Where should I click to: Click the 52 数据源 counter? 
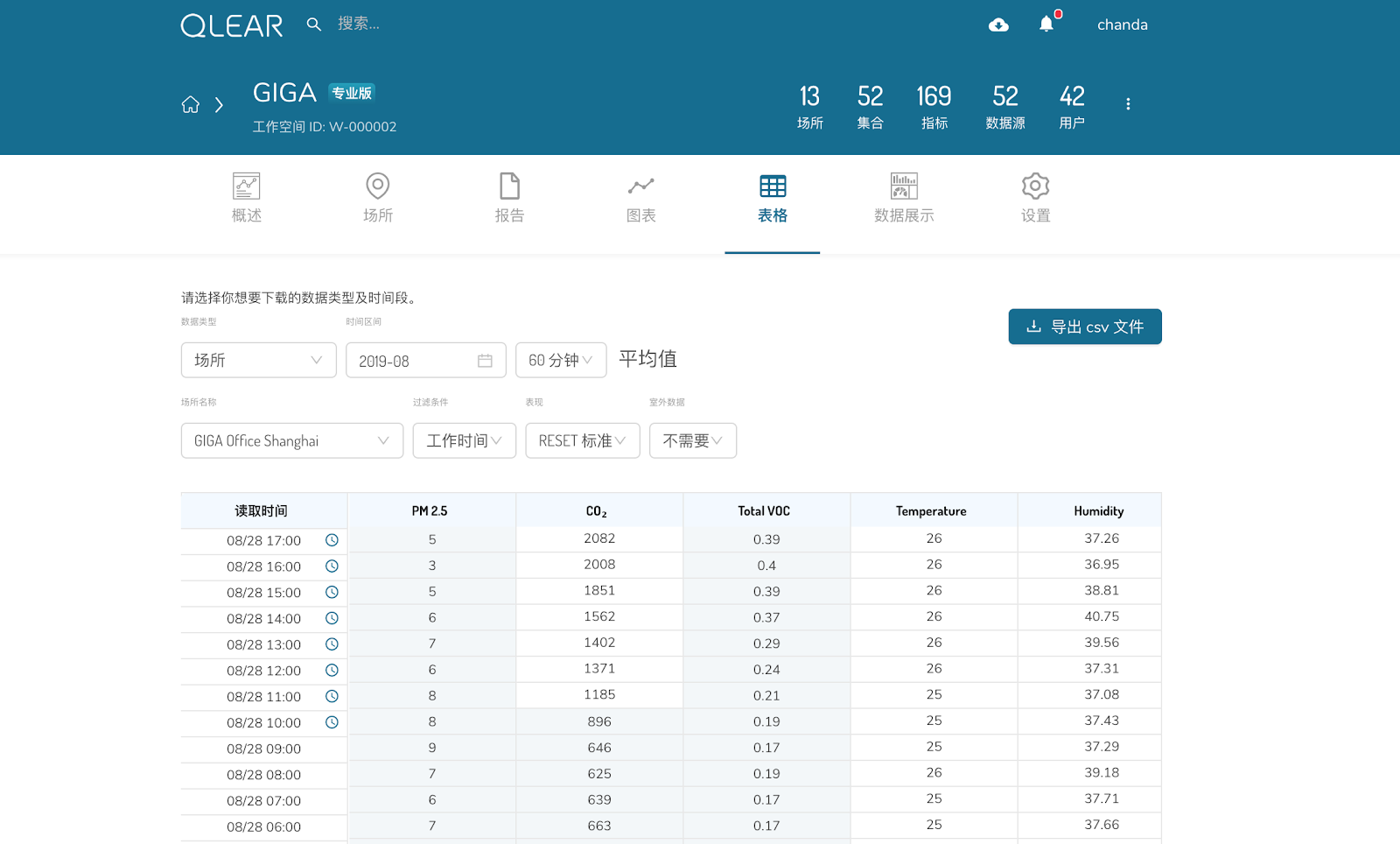tap(1005, 107)
